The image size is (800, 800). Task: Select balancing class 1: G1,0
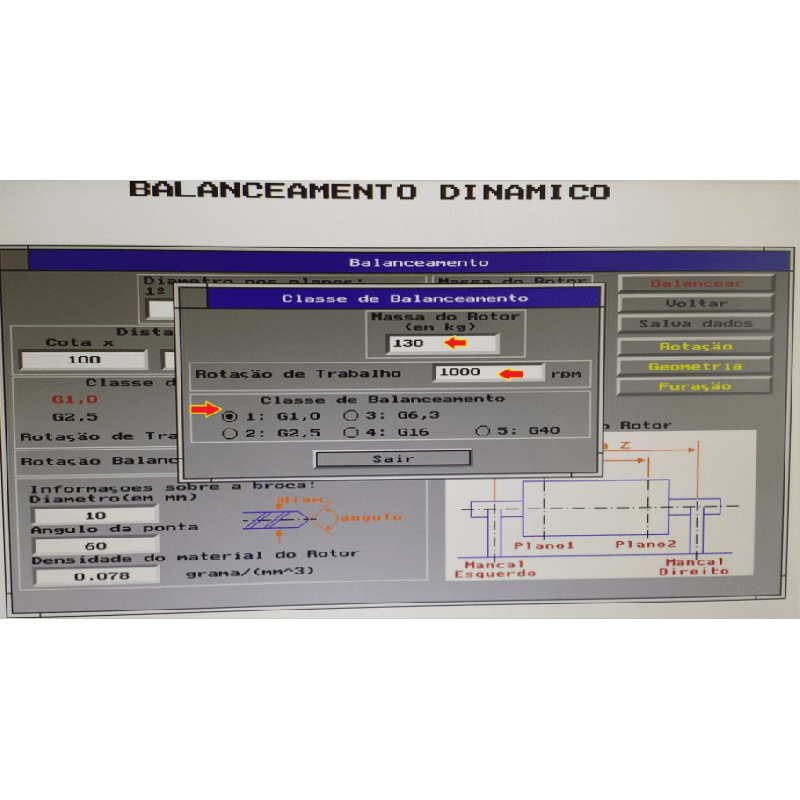tap(231, 415)
